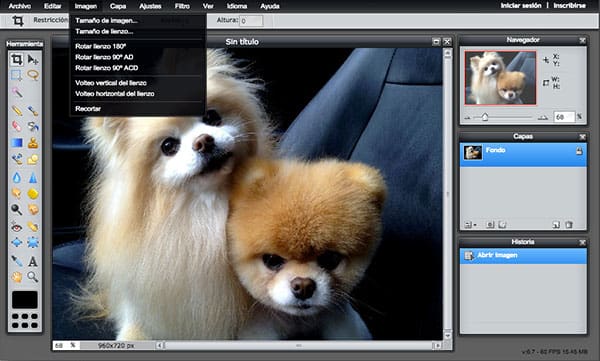Select the Brush tool
600x361 pixels.
pyautogui.click(x=33, y=111)
